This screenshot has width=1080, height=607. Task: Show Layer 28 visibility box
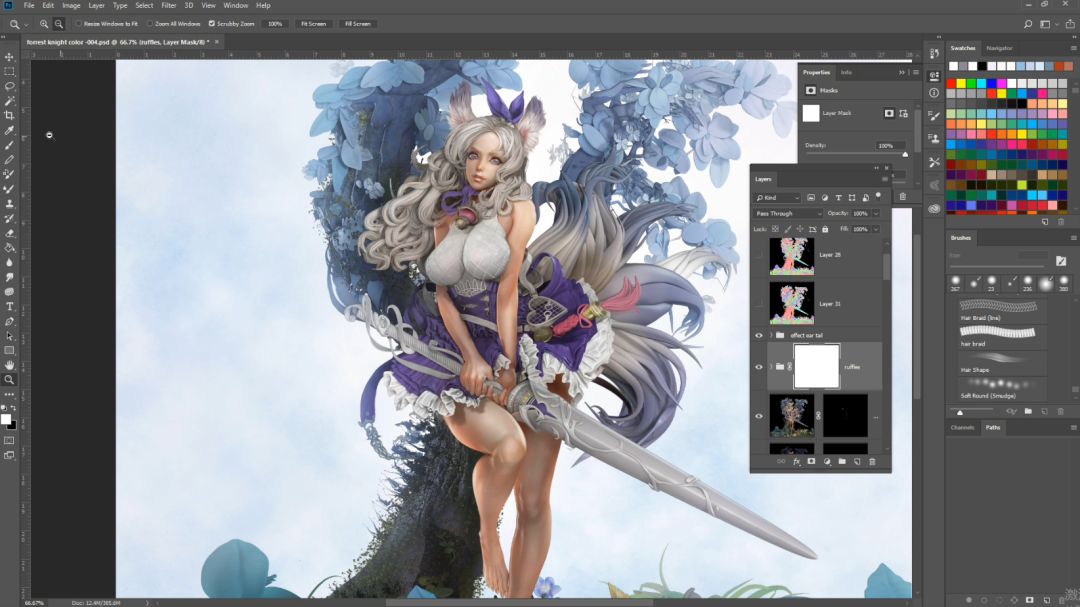tap(759, 255)
